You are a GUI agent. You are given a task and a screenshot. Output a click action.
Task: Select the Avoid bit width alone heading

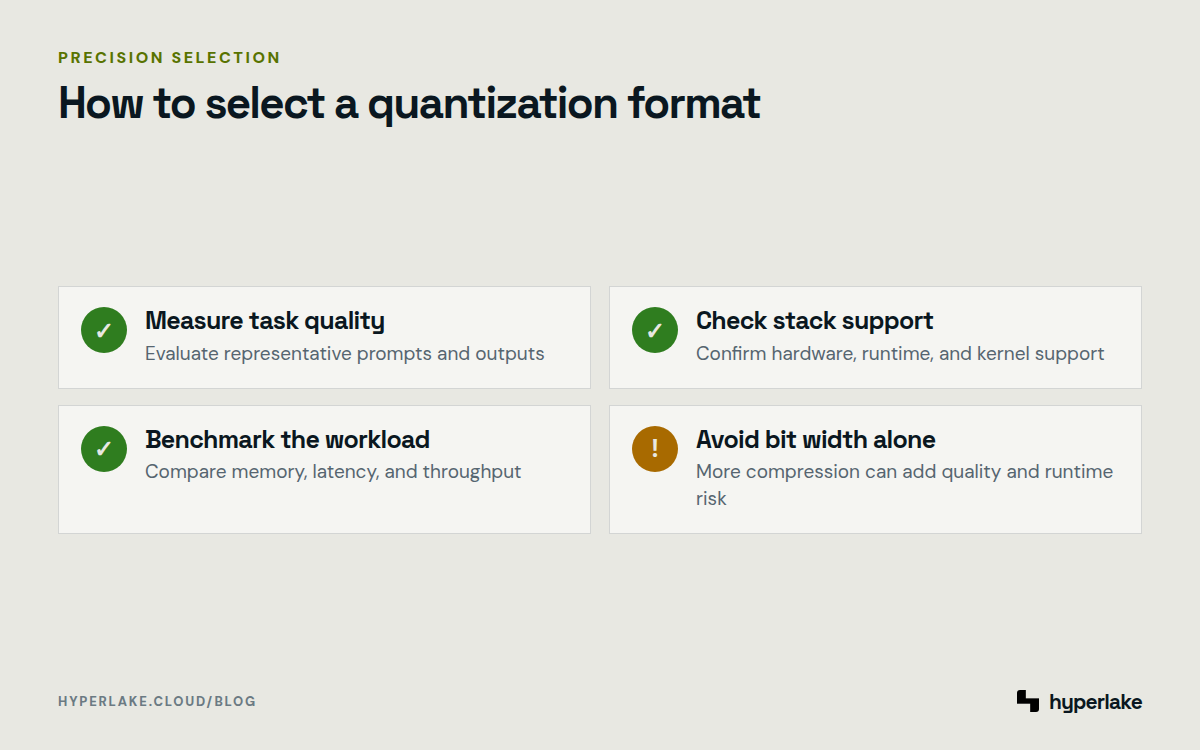pyautogui.click(x=816, y=440)
